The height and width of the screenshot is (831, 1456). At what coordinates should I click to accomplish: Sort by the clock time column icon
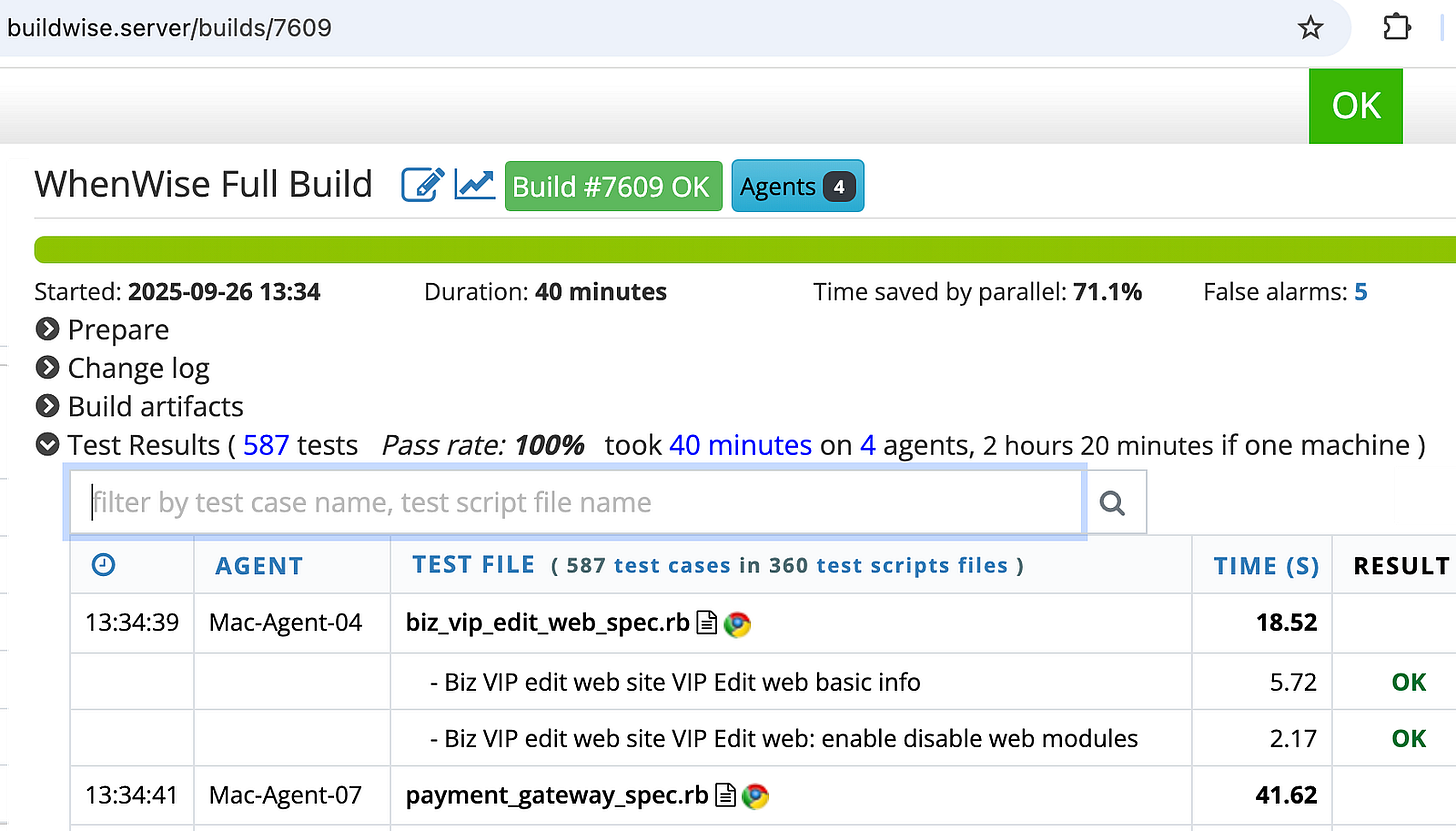pyautogui.click(x=103, y=565)
